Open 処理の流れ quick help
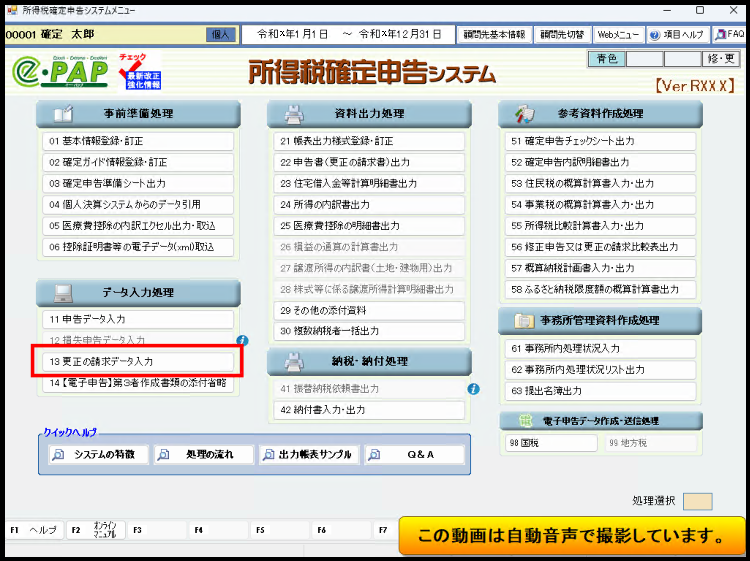750x561 pixels. 204,454
